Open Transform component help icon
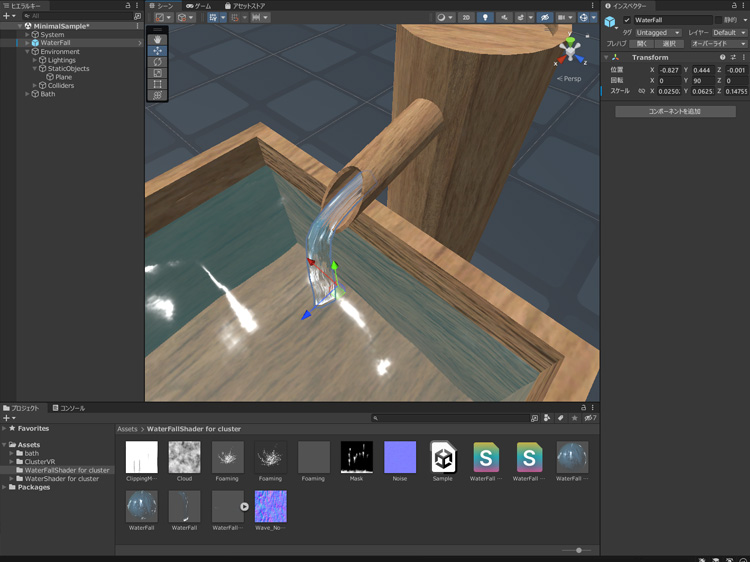 722,57
